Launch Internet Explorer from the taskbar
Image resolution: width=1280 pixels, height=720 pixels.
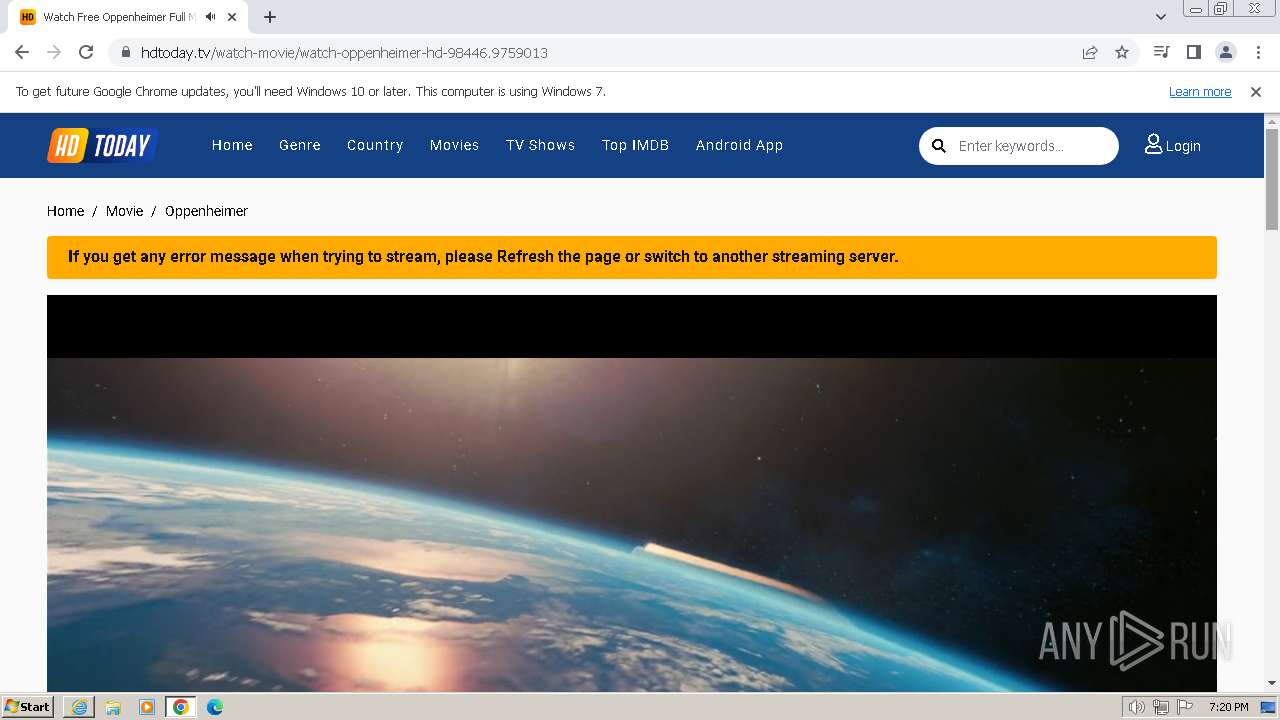(79, 707)
